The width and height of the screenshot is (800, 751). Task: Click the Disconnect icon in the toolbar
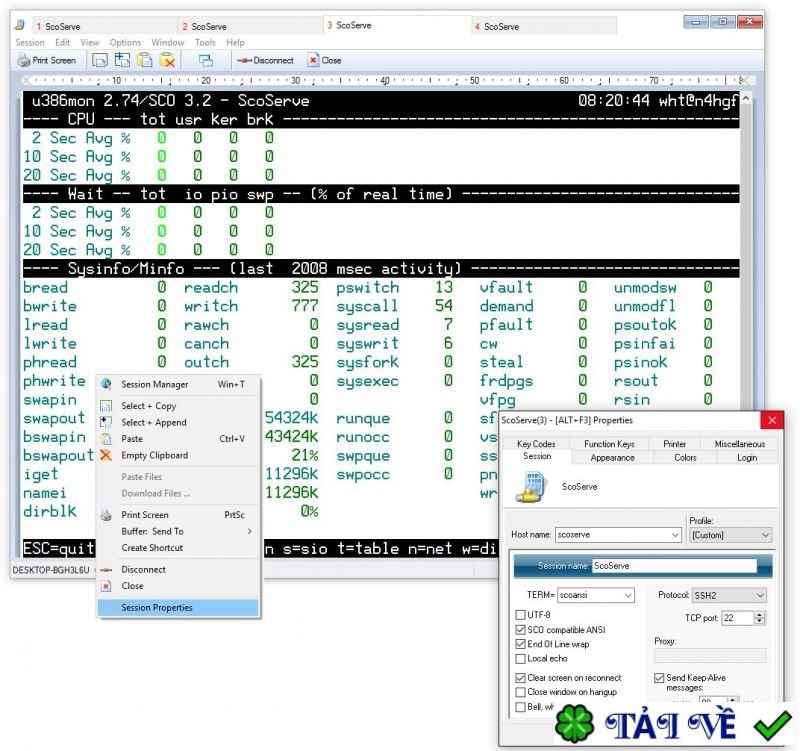[x=265, y=60]
